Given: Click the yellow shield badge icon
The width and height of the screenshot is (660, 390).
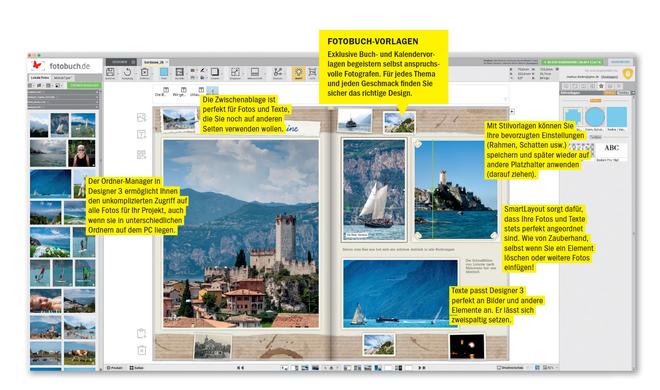Looking at the screenshot, I should click(x=628, y=74).
